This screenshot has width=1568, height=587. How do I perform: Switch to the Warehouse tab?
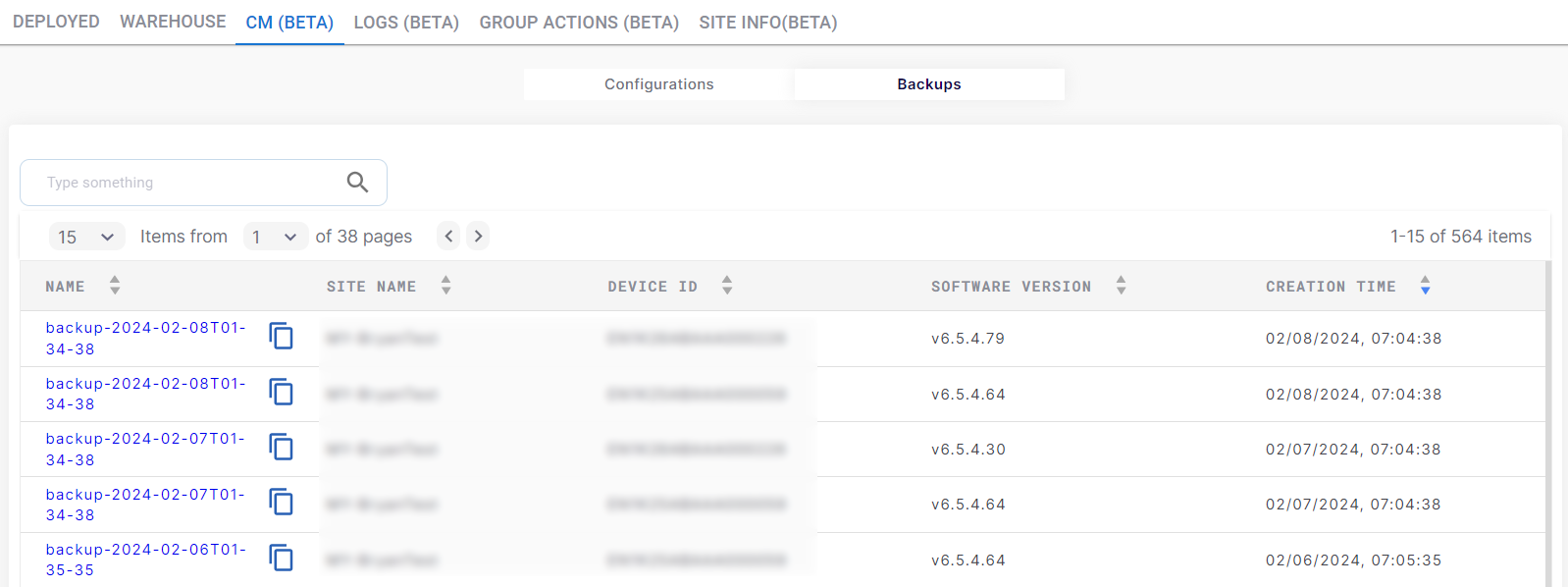pos(173,22)
